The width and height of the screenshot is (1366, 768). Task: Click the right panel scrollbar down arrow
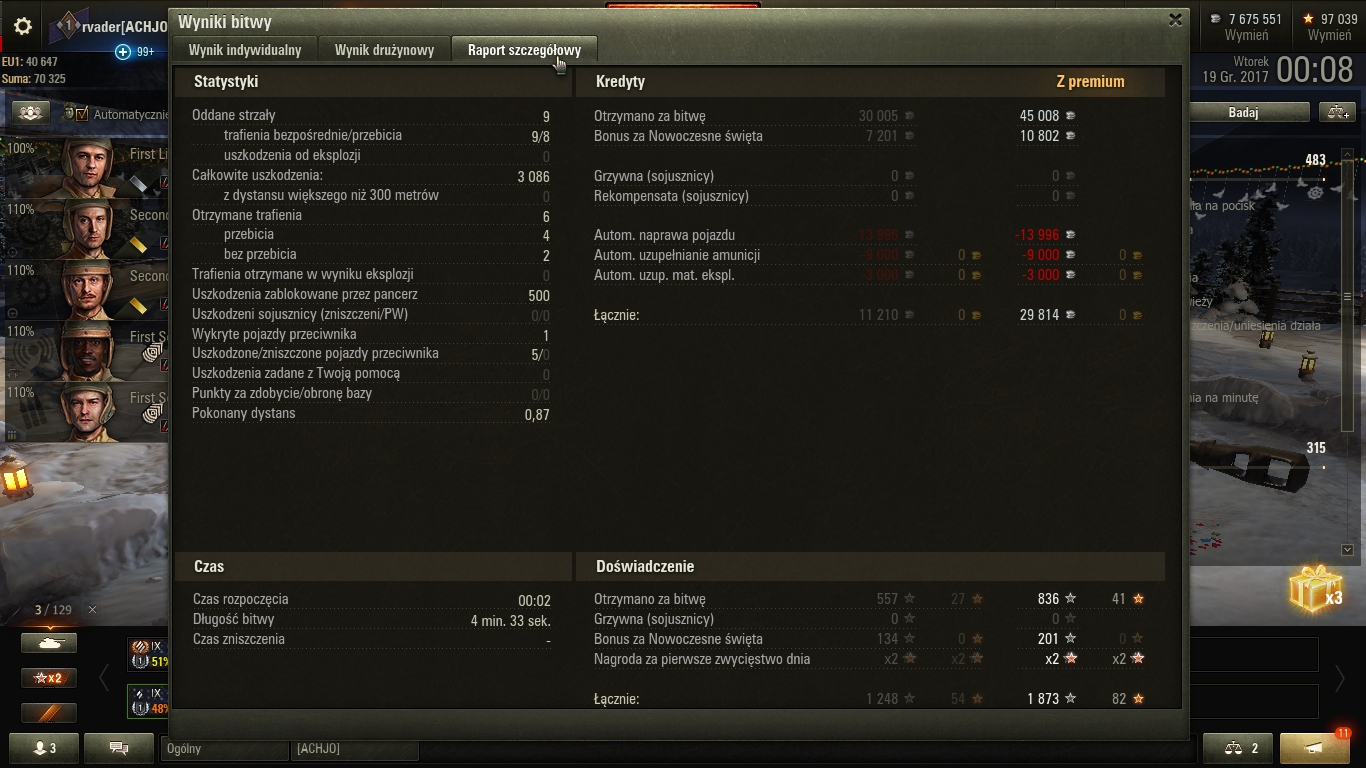pyautogui.click(x=1347, y=550)
